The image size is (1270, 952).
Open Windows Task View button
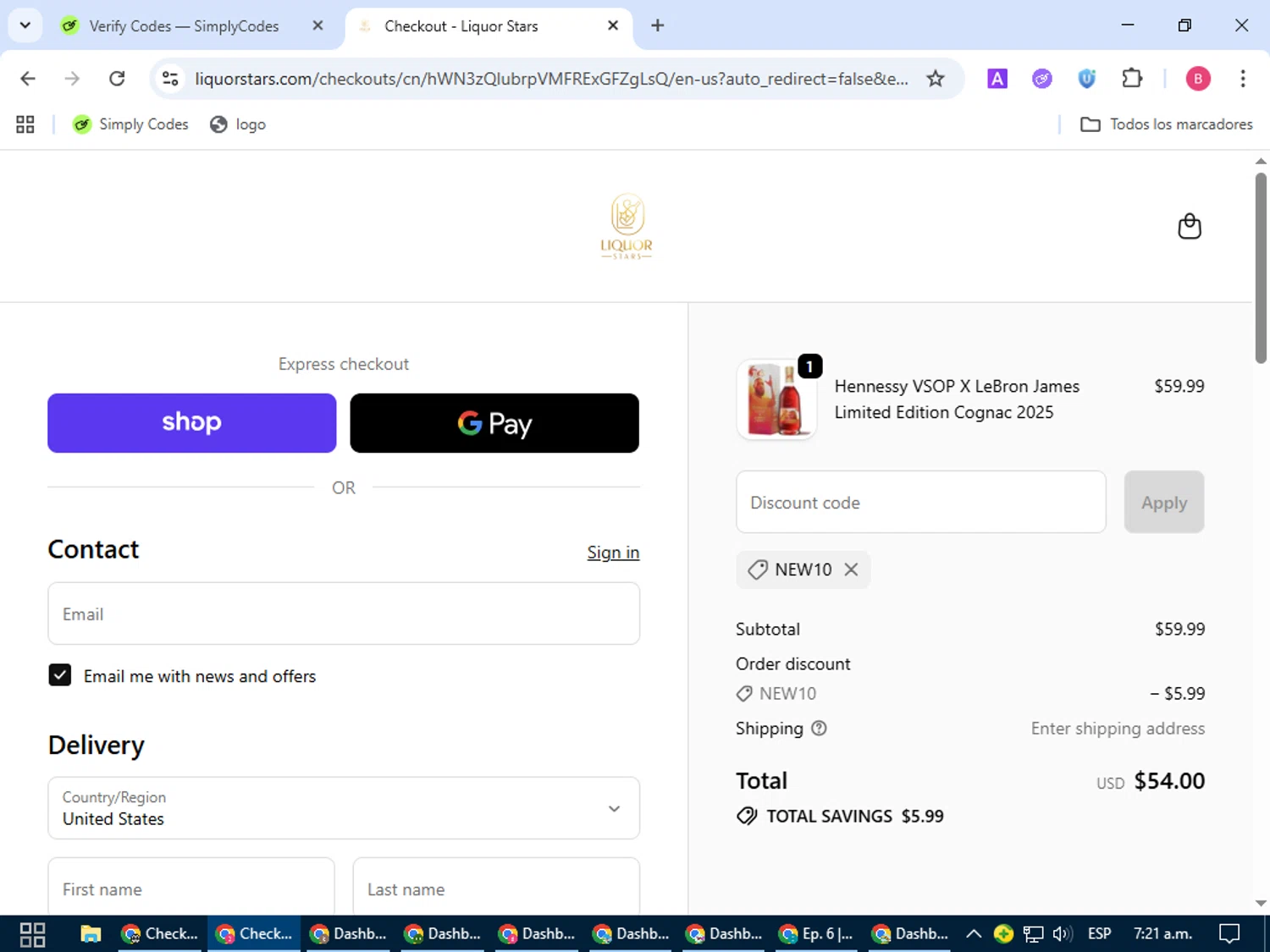pyautogui.click(x=32, y=934)
